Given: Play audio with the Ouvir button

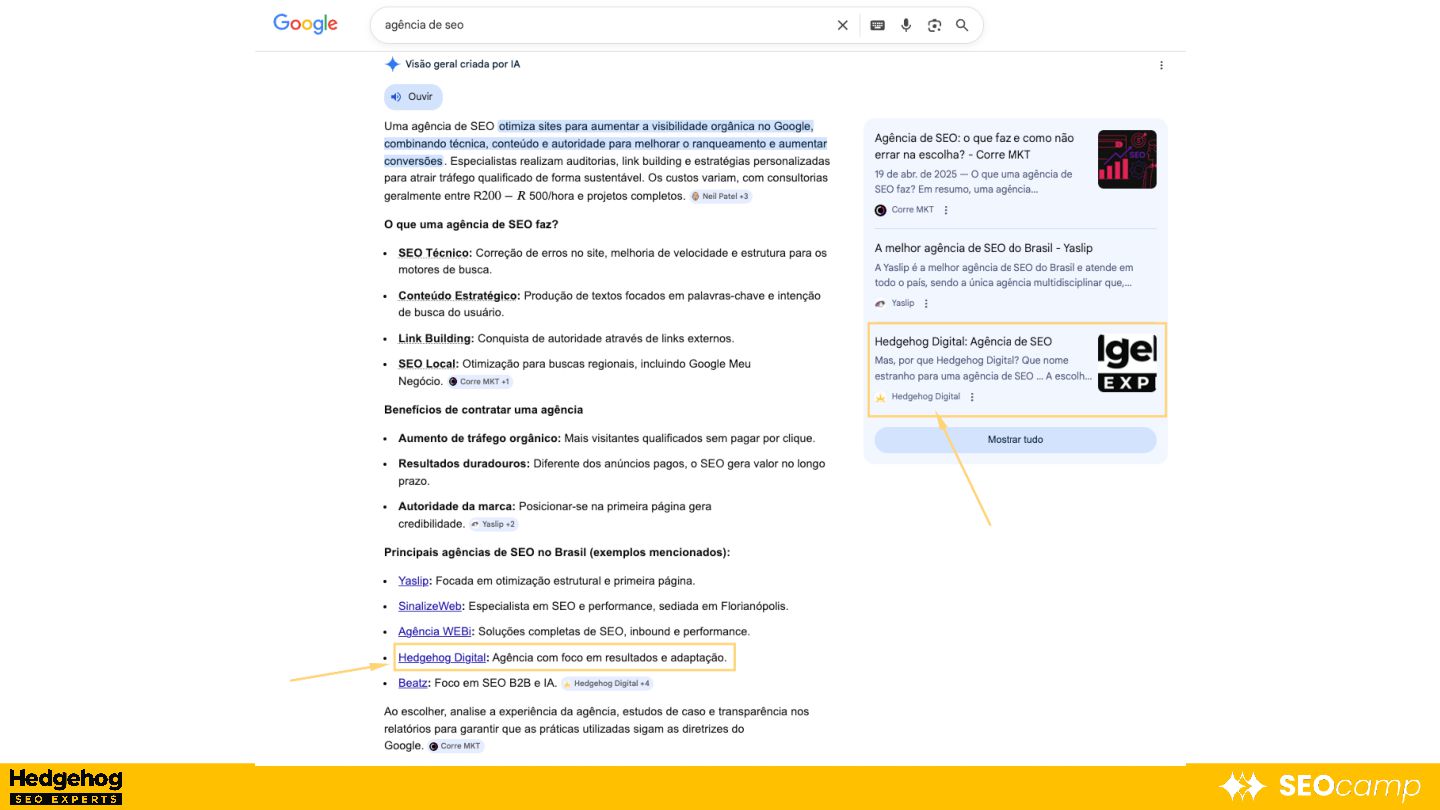Looking at the screenshot, I should click(x=413, y=97).
